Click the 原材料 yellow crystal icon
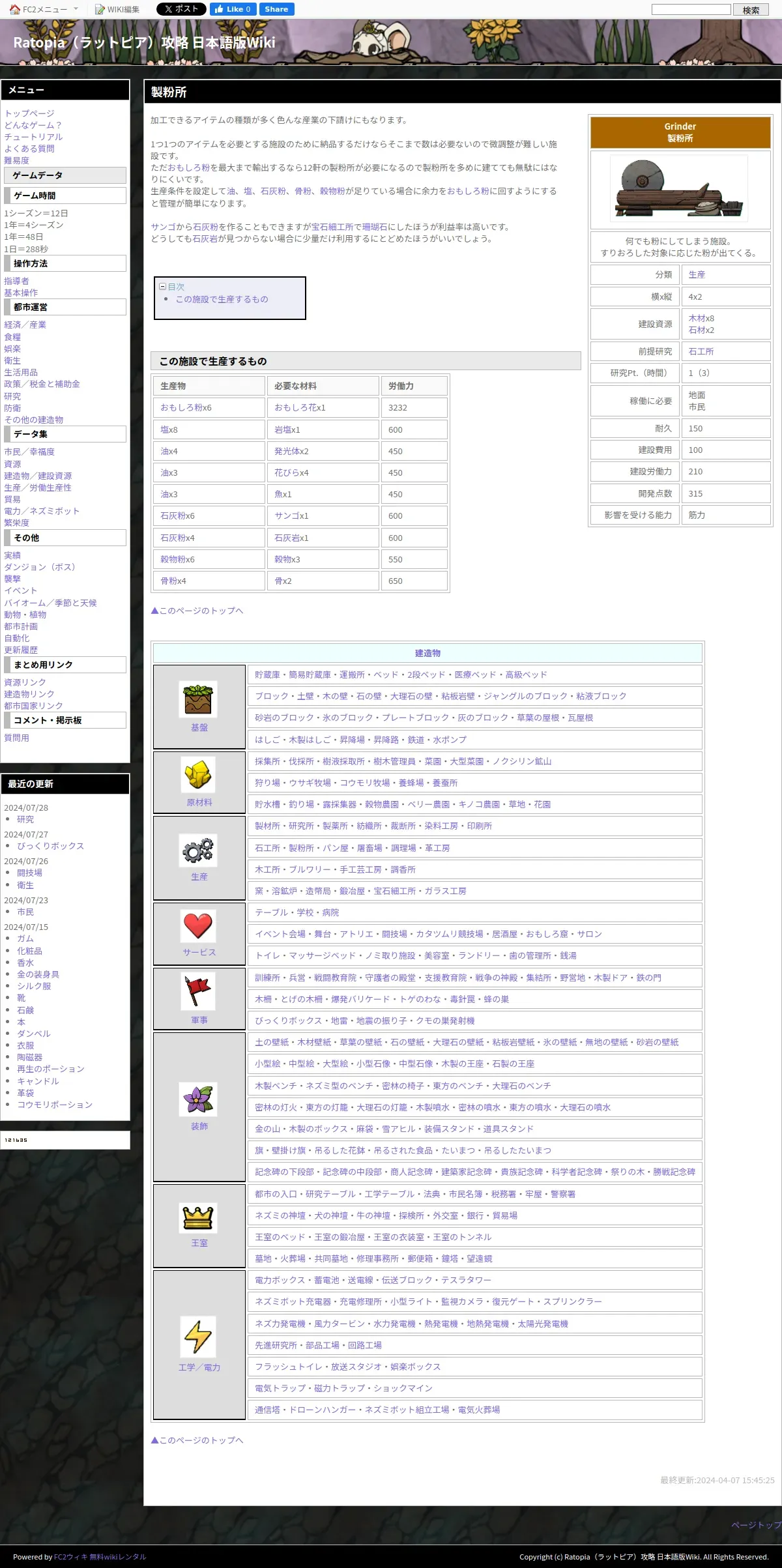The width and height of the screenshot is (782, 1568). tap(198, 775)
